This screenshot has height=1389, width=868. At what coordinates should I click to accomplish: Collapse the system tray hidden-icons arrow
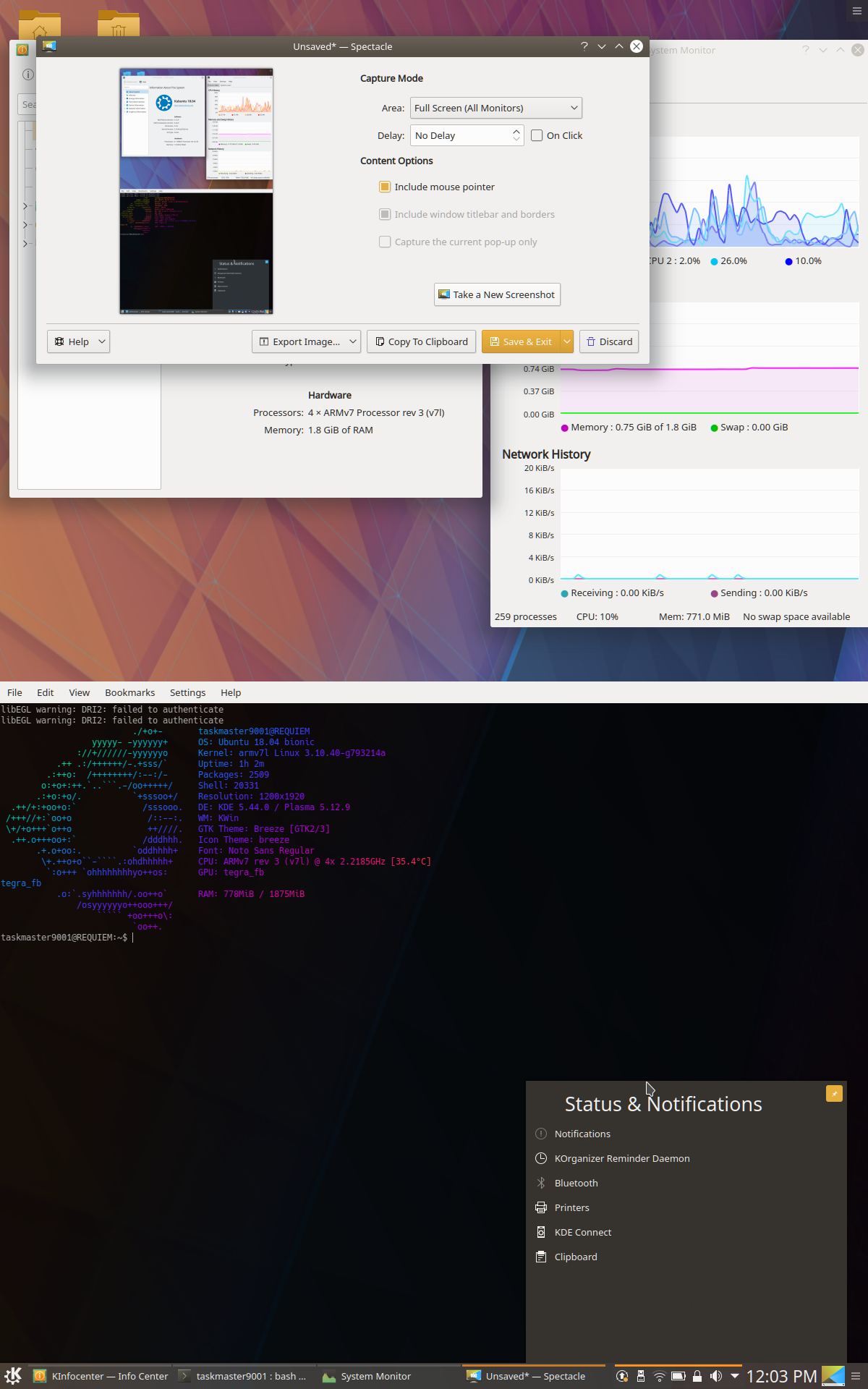pos(735,1376)
